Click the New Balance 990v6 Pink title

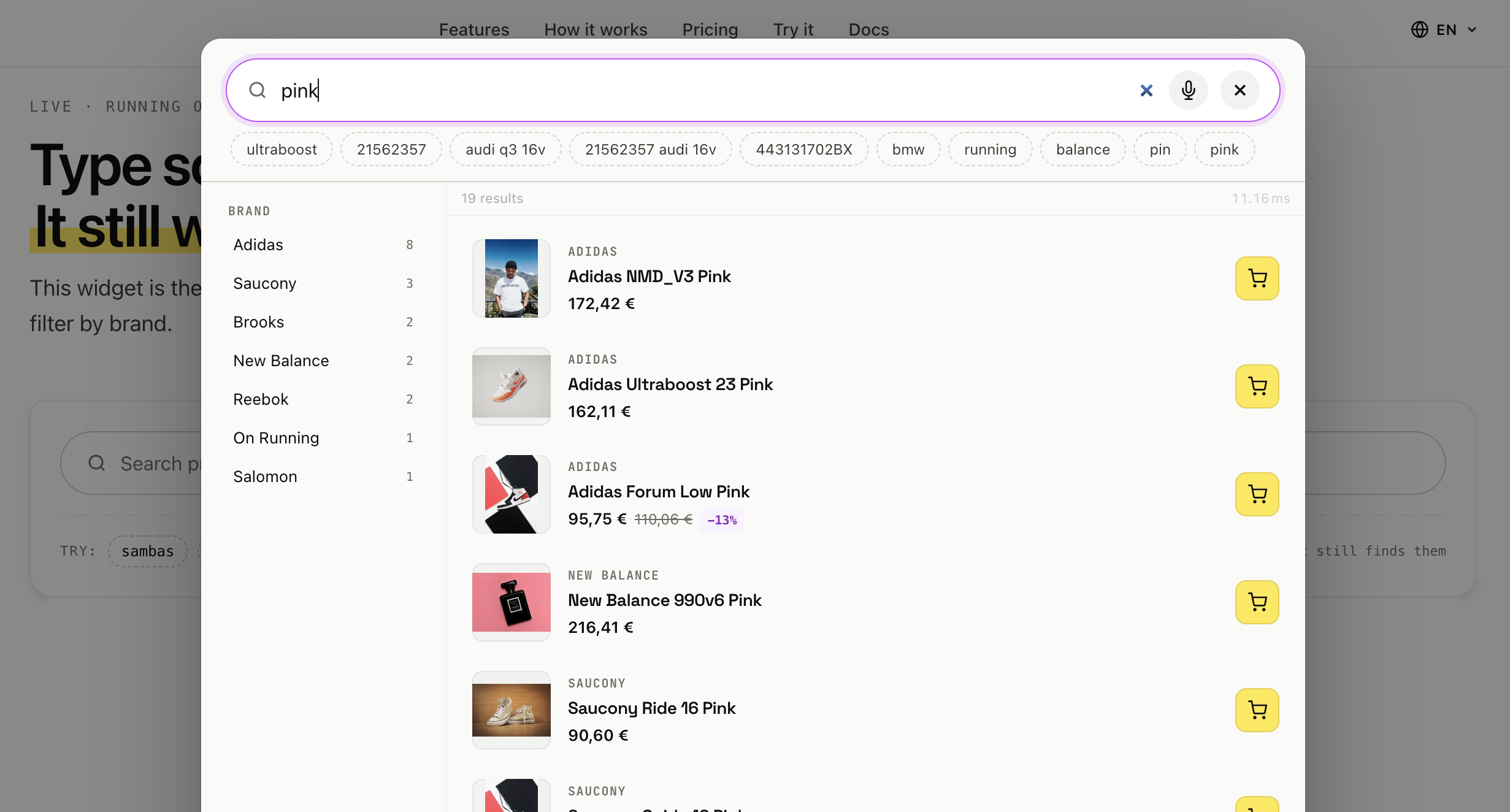tap(665, 600)
